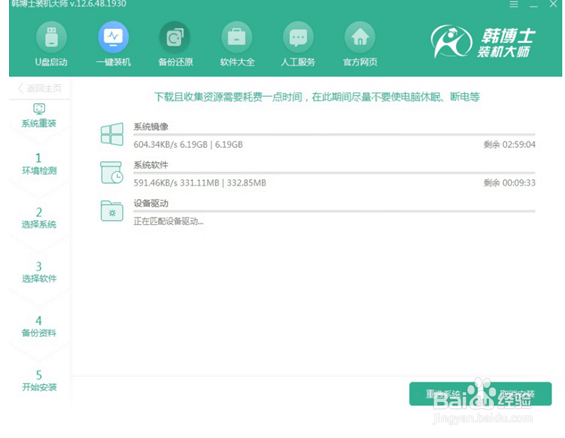Image resolution: width=565 pixels, height=438 pixels.
Task: Click the 系统镜像 Windows logo icon
Action: (112, 134)
